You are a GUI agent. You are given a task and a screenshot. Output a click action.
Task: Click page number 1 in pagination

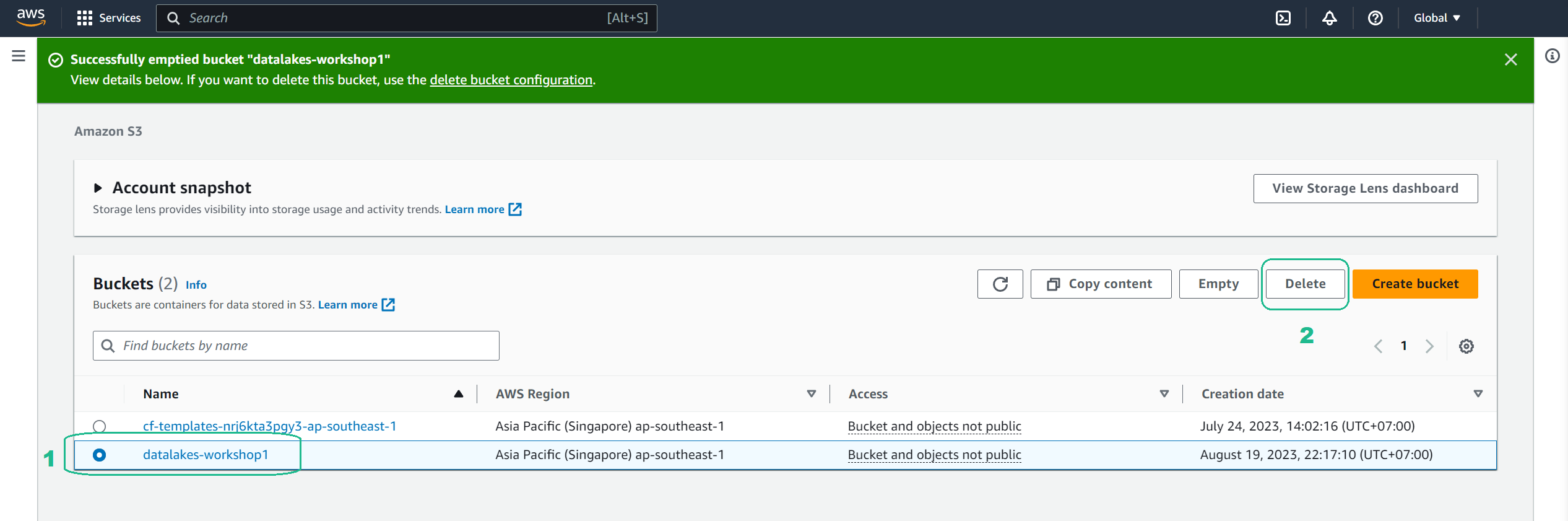[x=1404, y=346]
